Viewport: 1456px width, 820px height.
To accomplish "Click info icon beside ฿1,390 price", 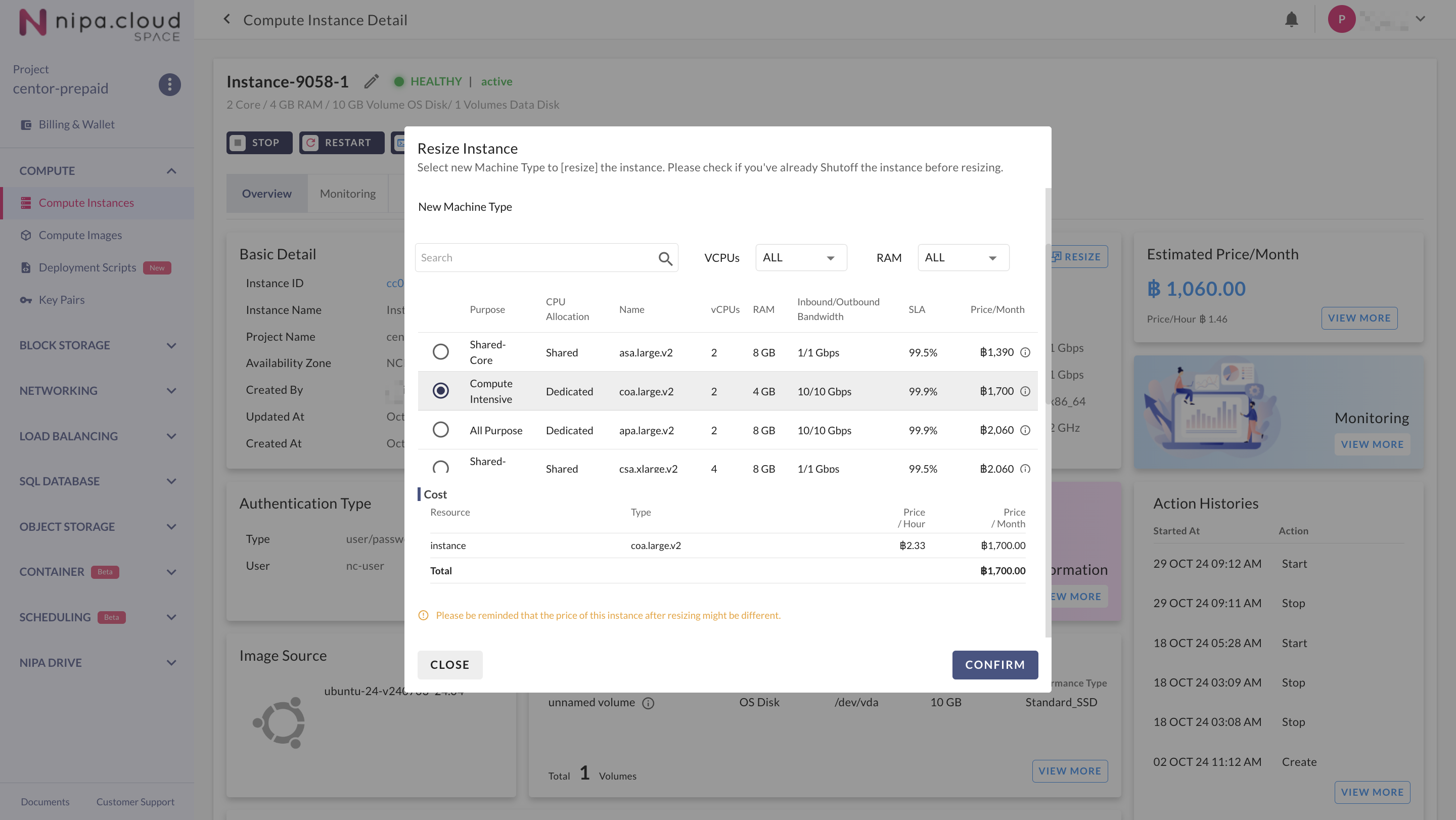I will pos(1025,352).
